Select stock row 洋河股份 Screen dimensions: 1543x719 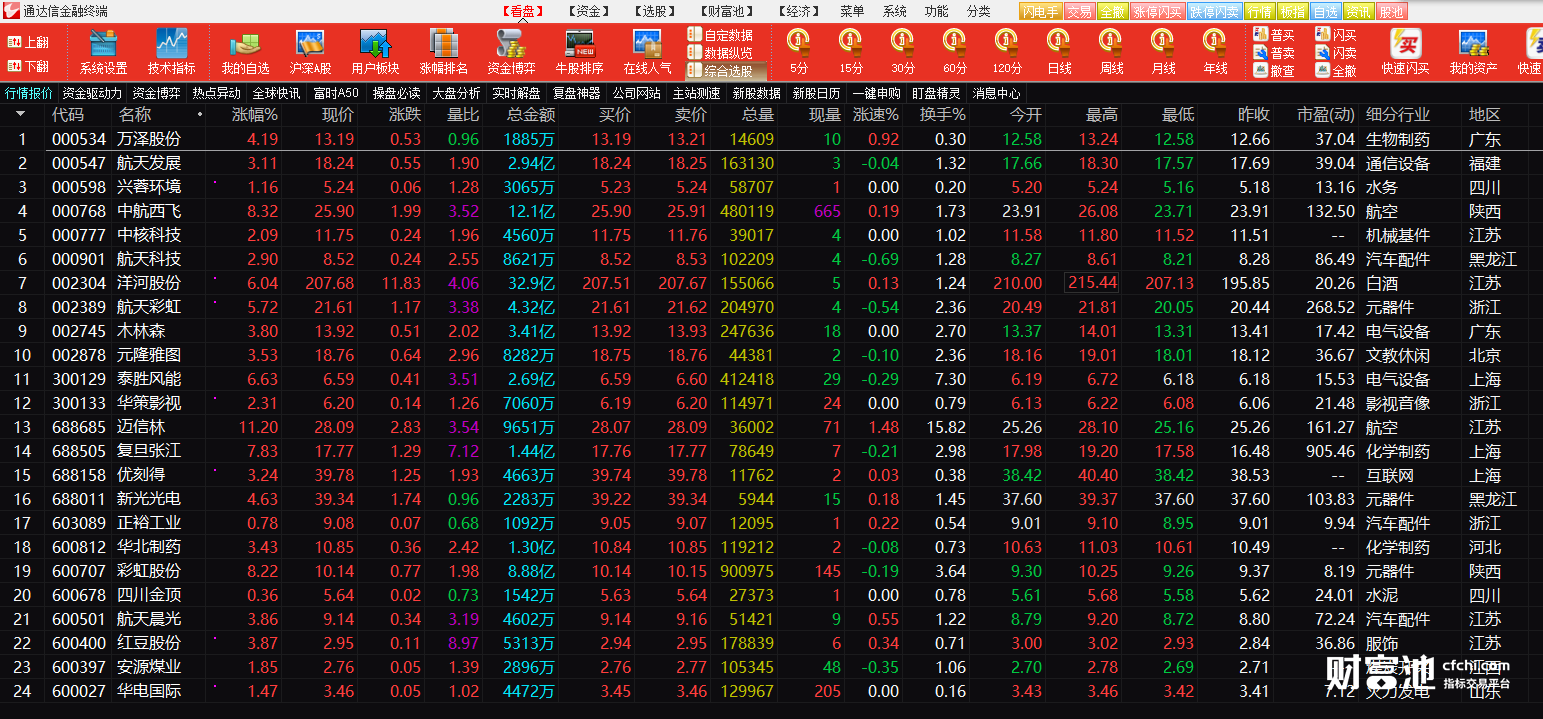(771, 283)
